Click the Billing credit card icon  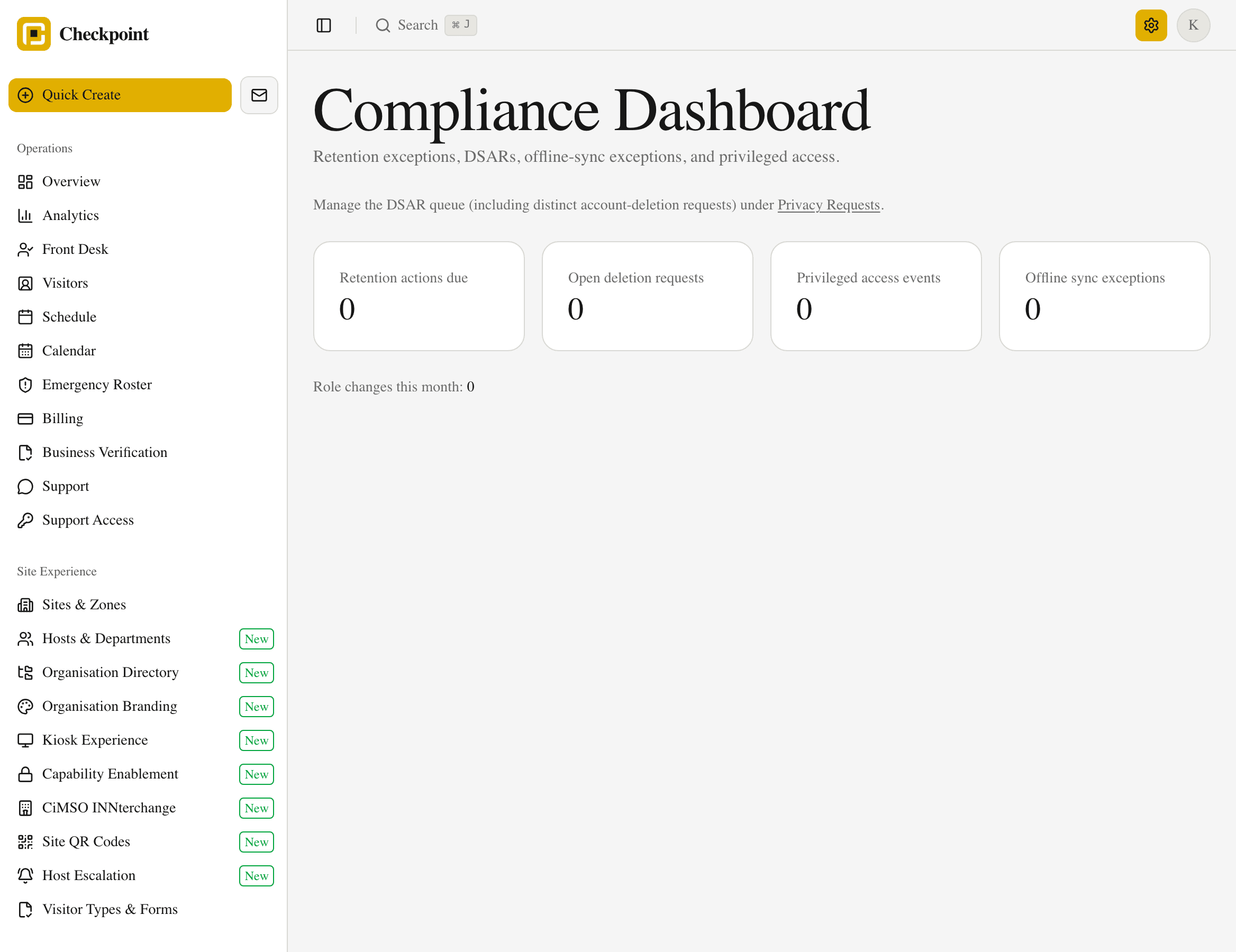click(x=25, y=418)
